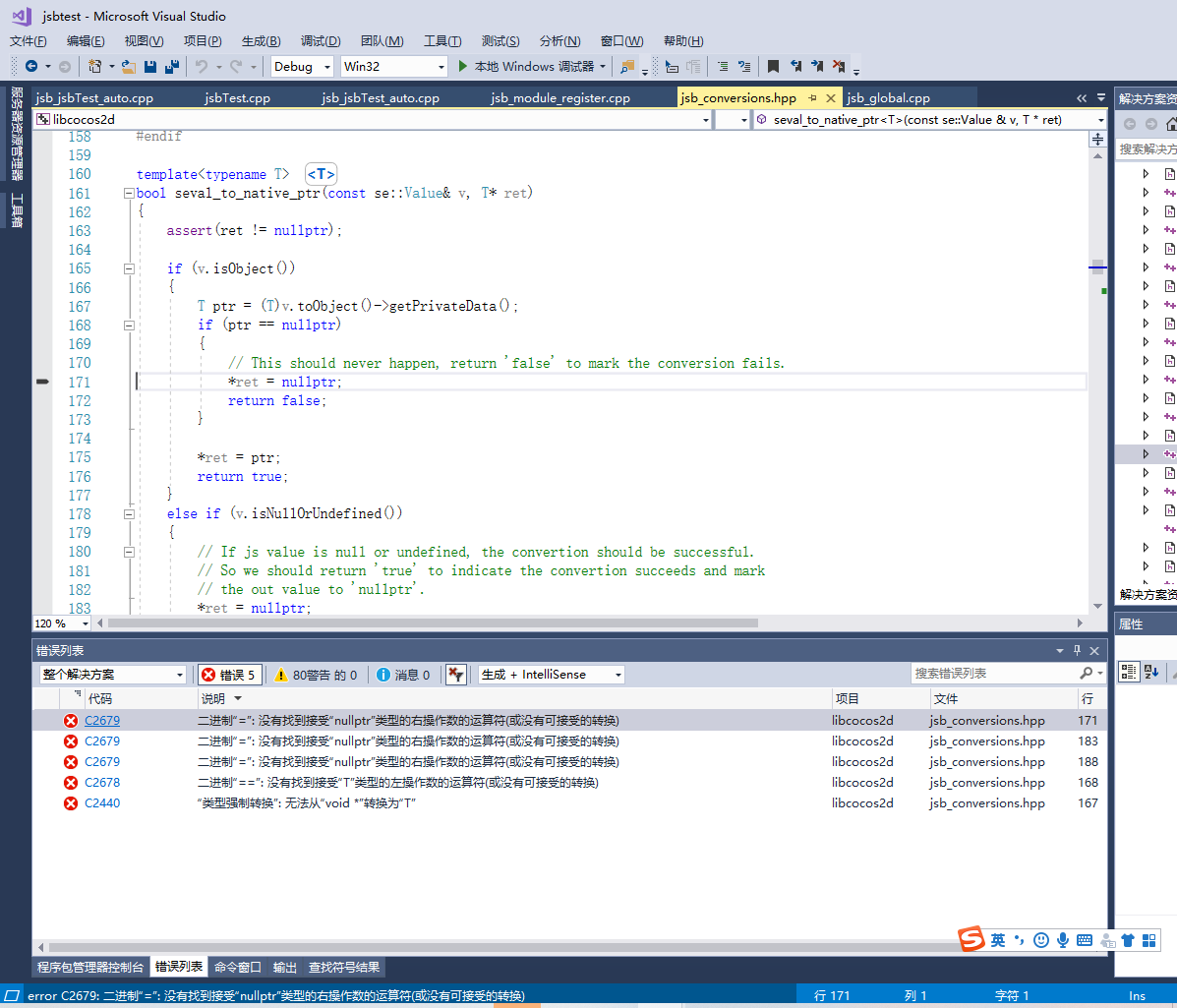Viewport: 1177px width, 1008px height.
Task: Click the Sogou input method logo
Action: pyautogui.click(x=971, y=939)
